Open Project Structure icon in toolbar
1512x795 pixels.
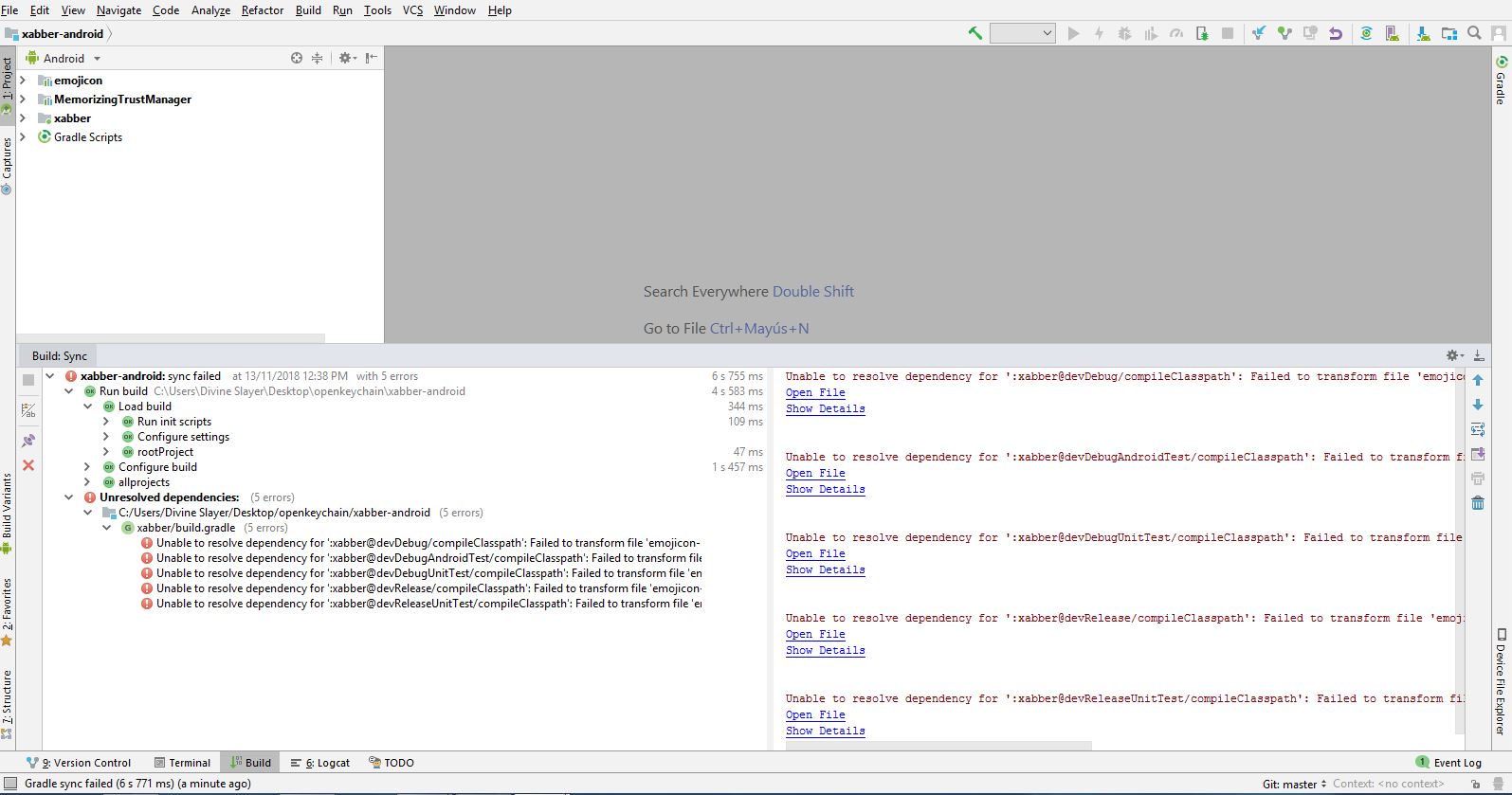(x=1449, y=33)
